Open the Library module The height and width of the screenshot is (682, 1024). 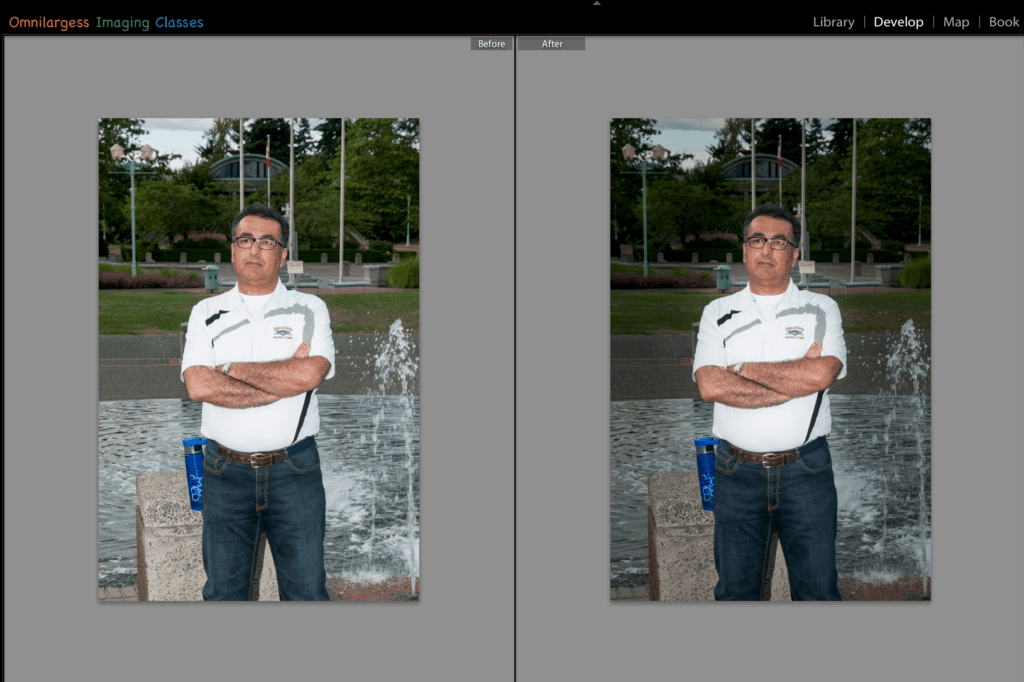833,21
